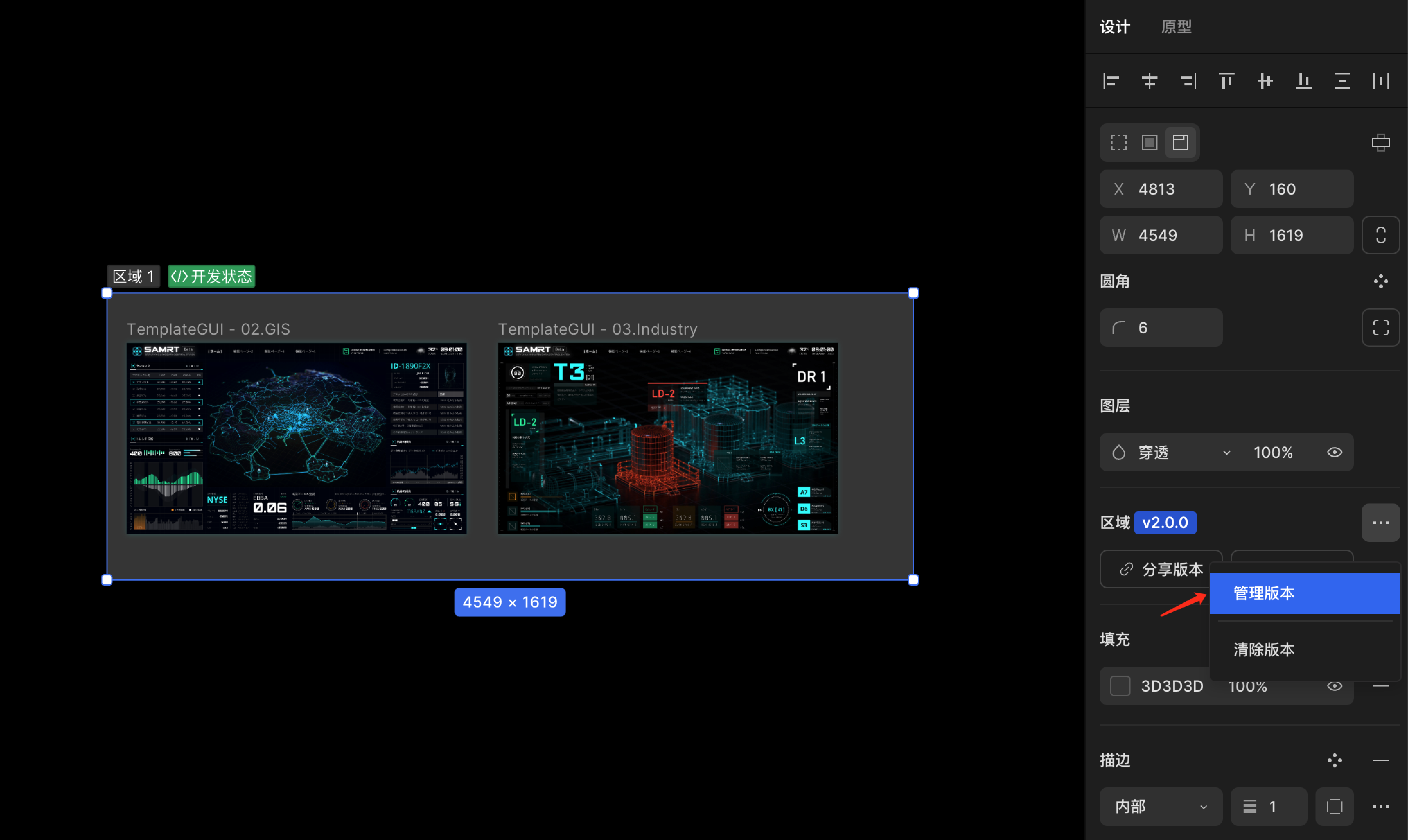Screen dimensions: 1408x840
Task: Open stroke advanced options menu
Action: [1381, 807]
